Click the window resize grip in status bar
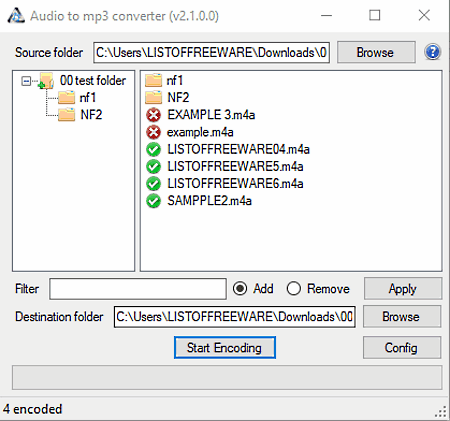This screenshot has width=450, height=421. [441, 412]
